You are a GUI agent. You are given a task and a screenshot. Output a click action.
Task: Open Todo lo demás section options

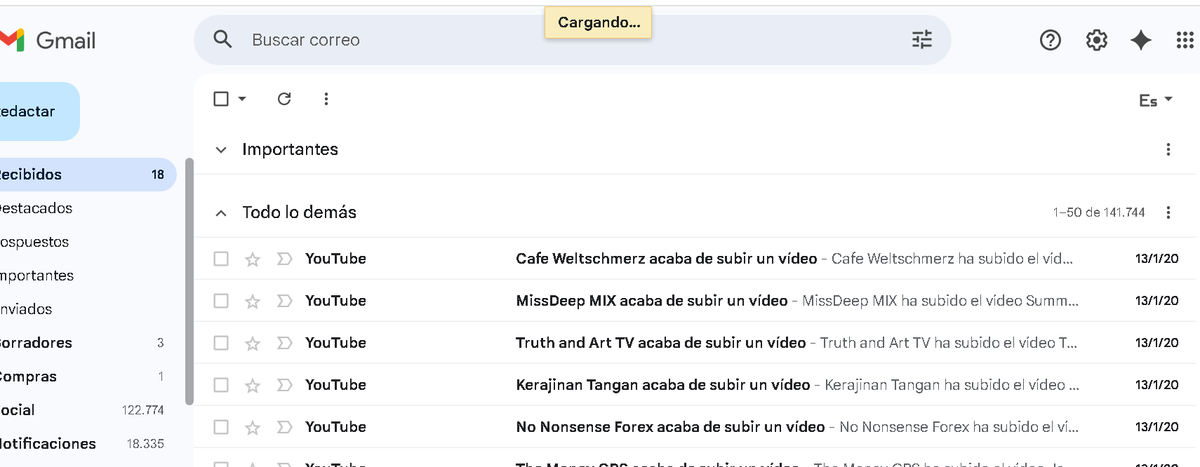point(1168,213)
